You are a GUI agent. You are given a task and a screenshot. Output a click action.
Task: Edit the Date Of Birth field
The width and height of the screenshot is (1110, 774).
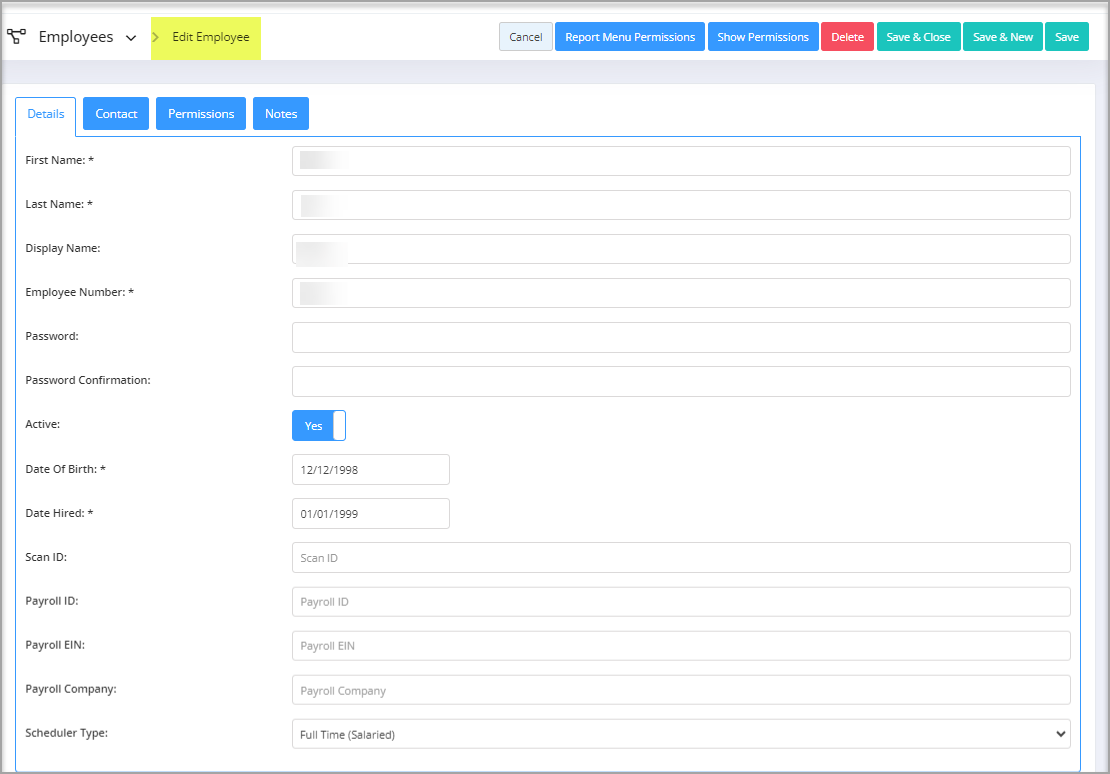click(371, 469)
